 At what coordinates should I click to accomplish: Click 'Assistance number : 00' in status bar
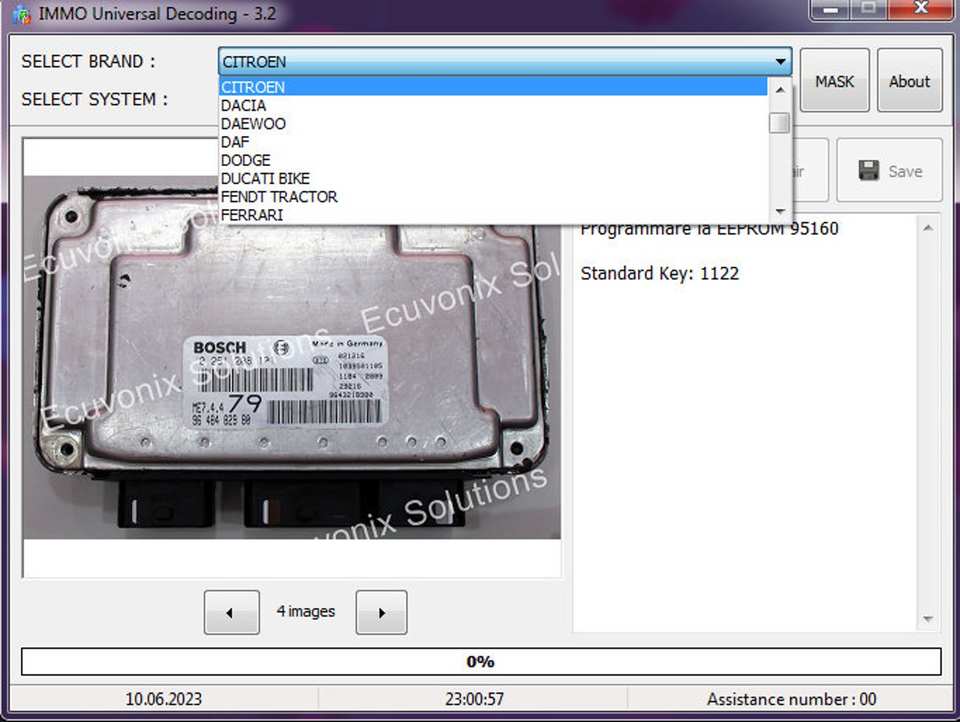click(x=791, y=699)
